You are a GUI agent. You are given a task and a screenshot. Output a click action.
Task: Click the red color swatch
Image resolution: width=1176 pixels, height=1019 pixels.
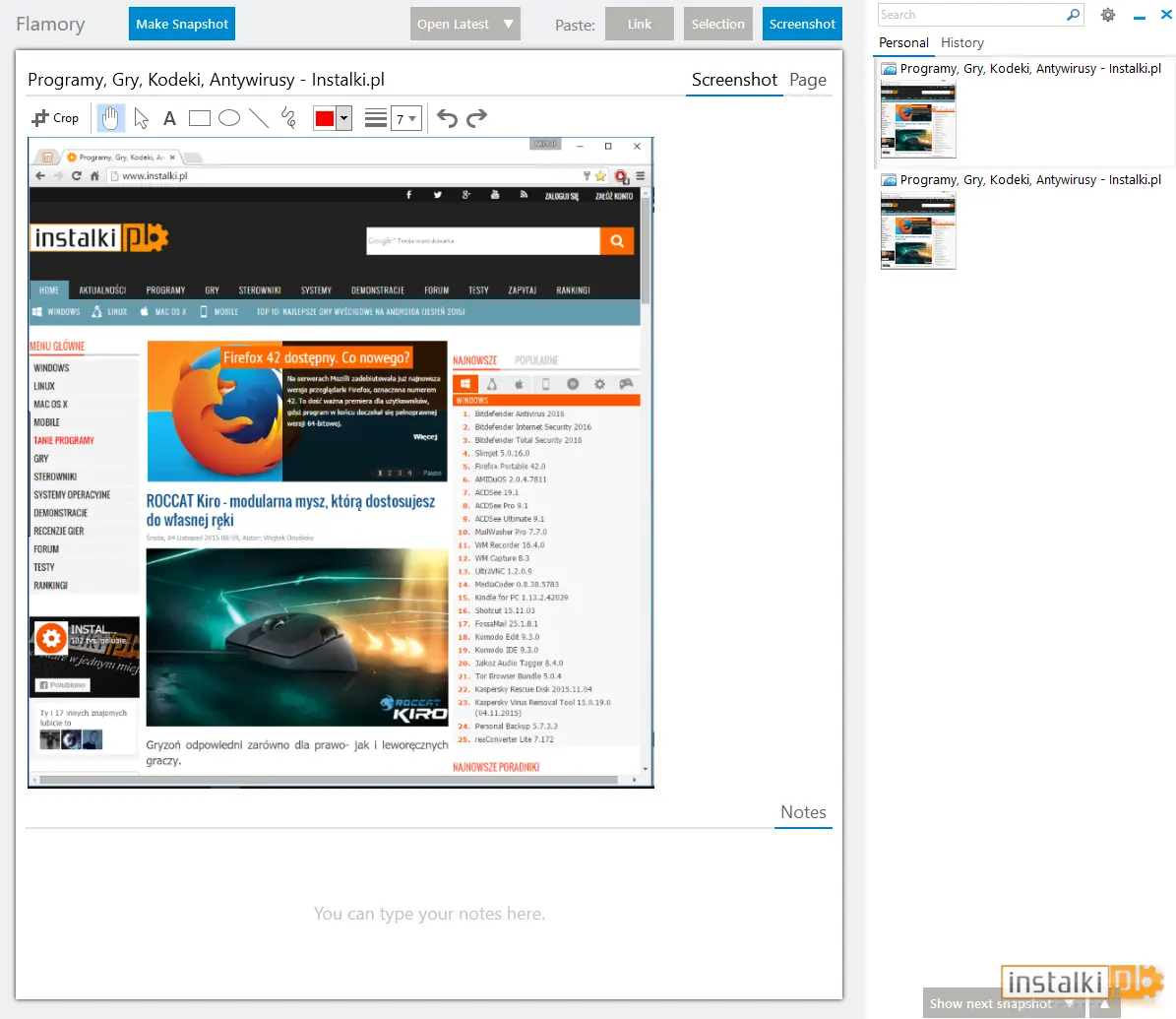pyautogui.click(x=325, y=118)
